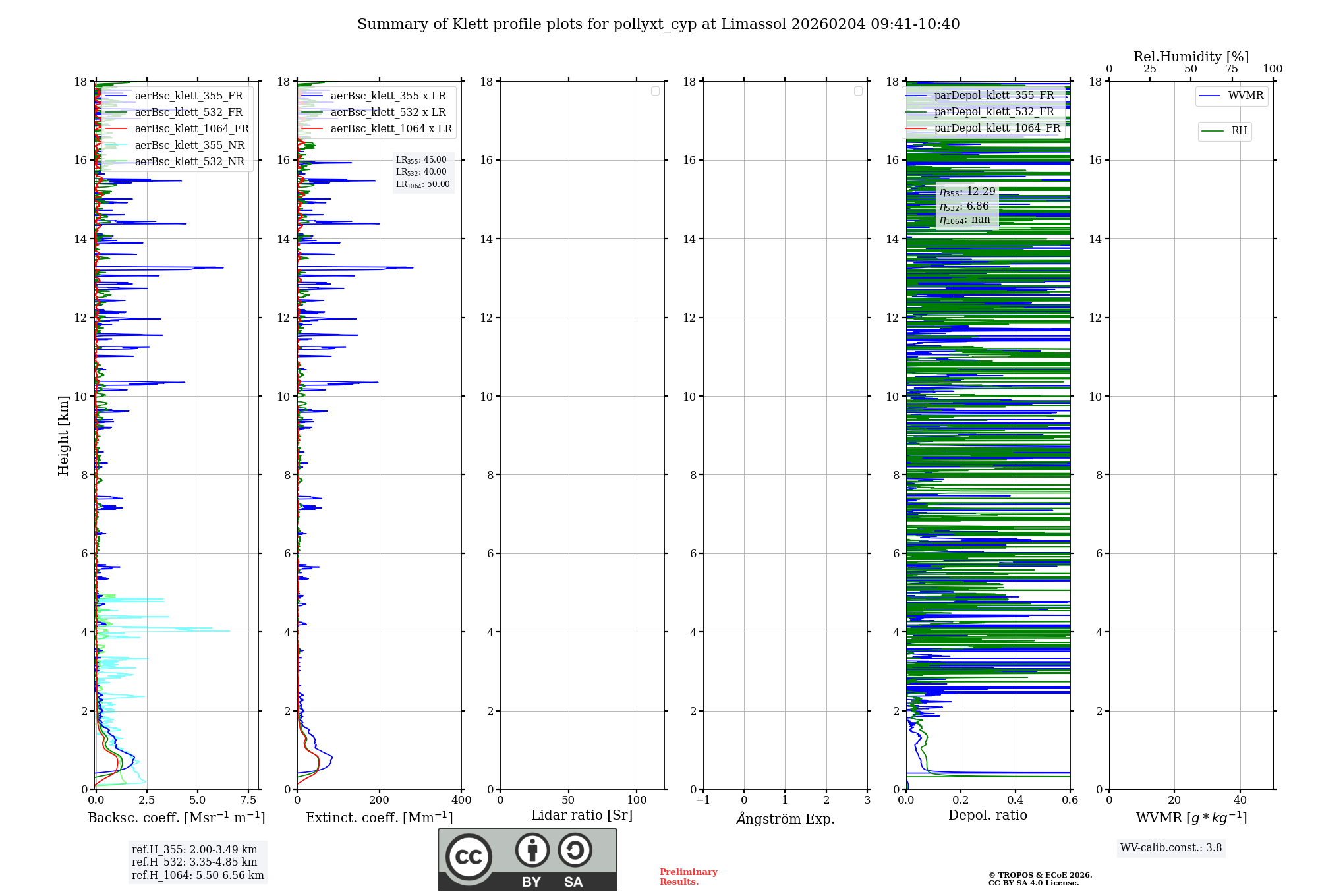Screen dimensions: 1318x896
Task: Select the aerBsc_klett_355_NR legend label
Action: pos(190,145)
